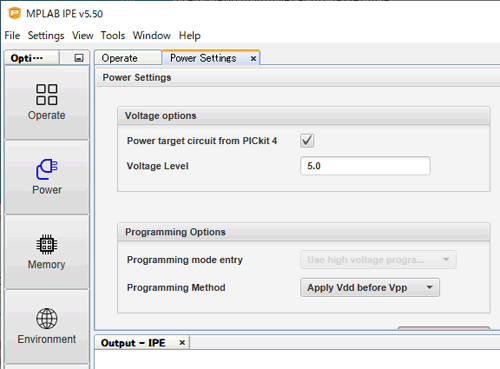Open the Tools menu

[113, 35]
